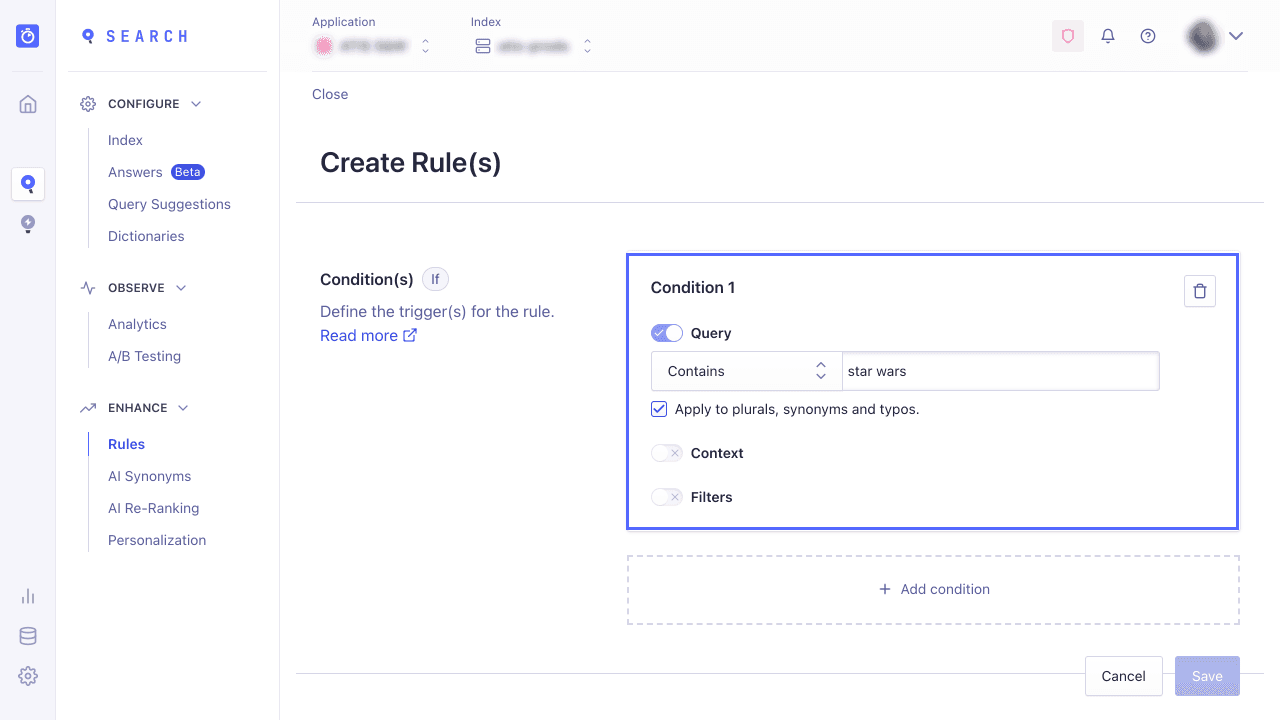Viewport: 1280px width, 720px height.
Task: Click the If badge next to Condition(s)
Action: click(435, 279)
